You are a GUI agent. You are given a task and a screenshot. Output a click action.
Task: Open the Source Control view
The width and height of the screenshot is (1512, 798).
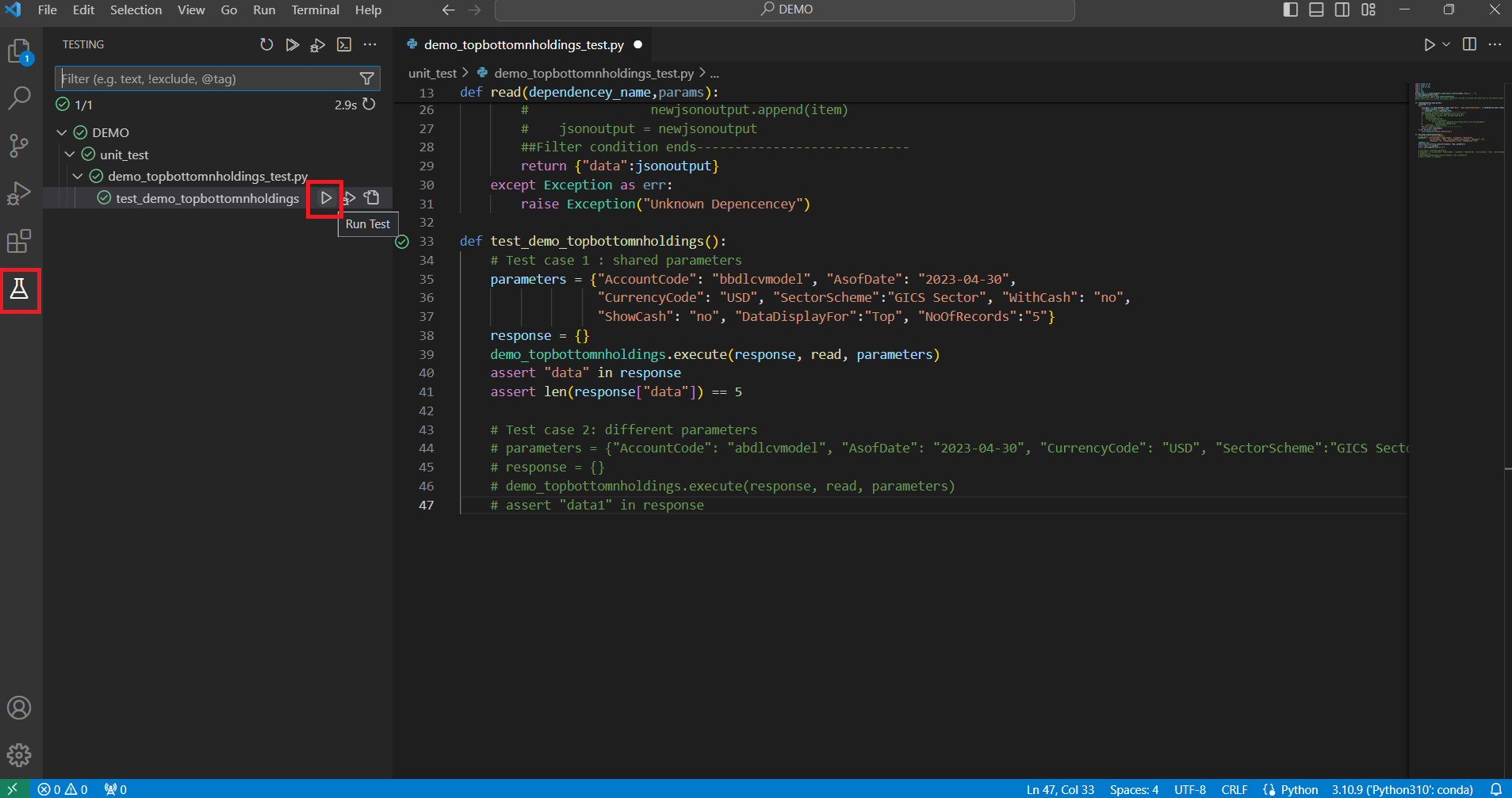tap(19, 146)
